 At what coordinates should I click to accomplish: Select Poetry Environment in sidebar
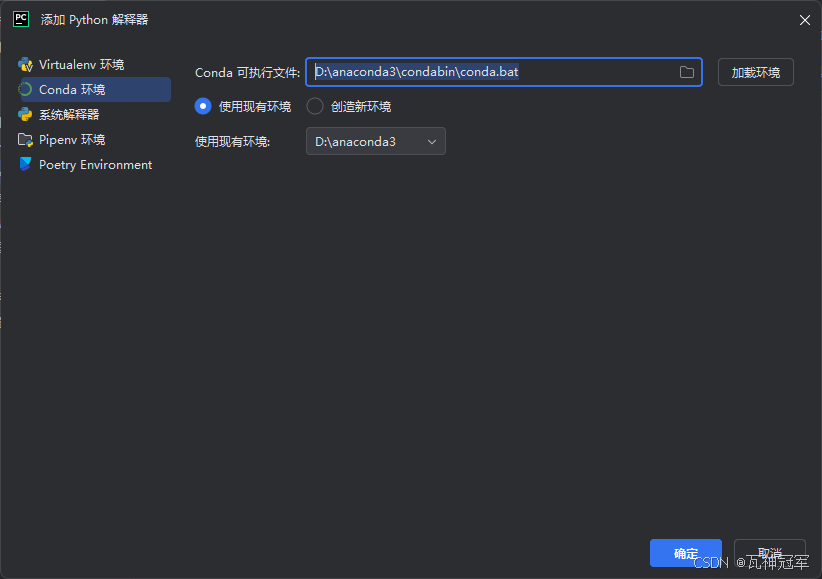93,165
